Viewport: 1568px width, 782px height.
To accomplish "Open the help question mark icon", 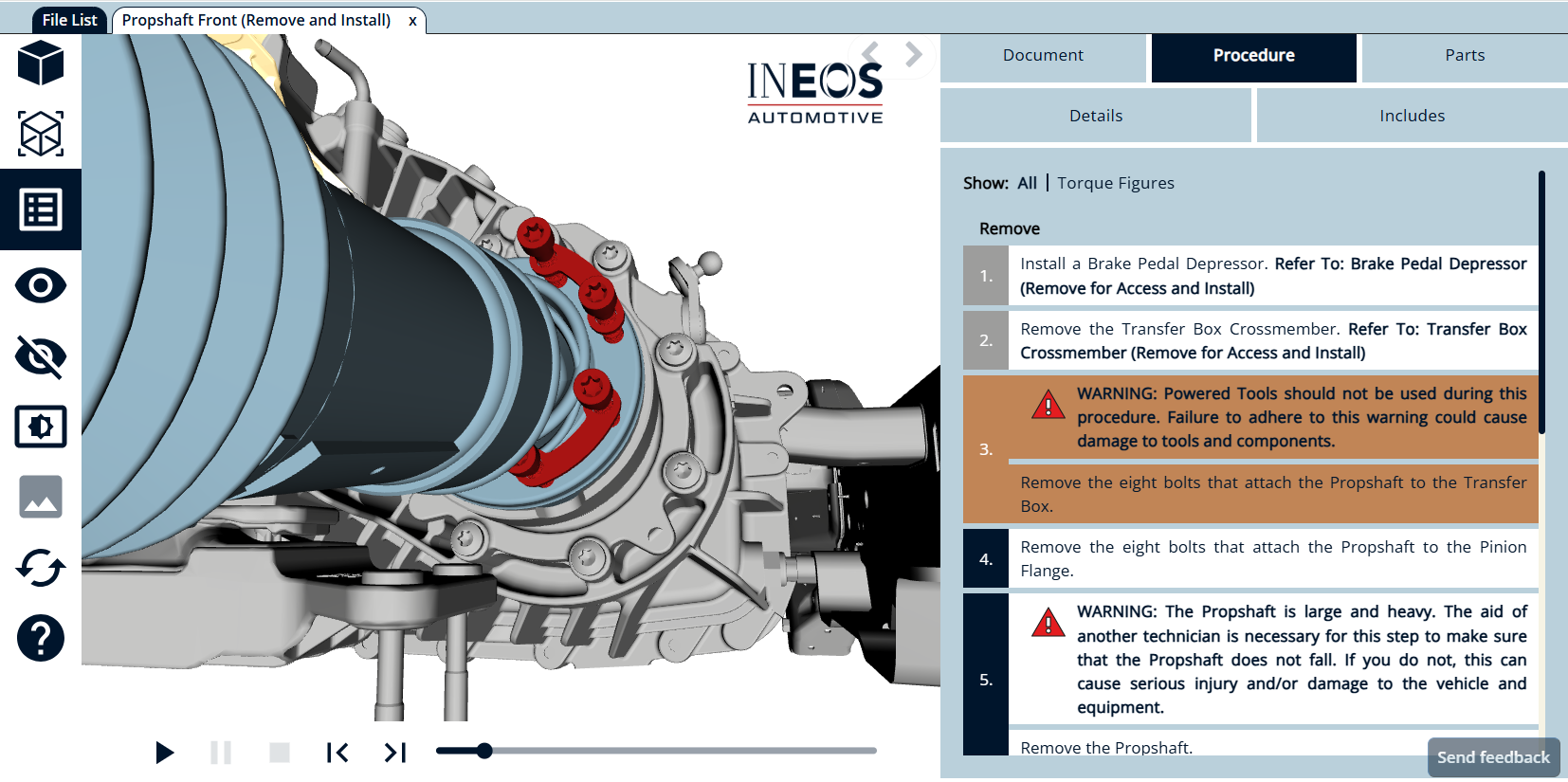I will (x=41, y=638).
